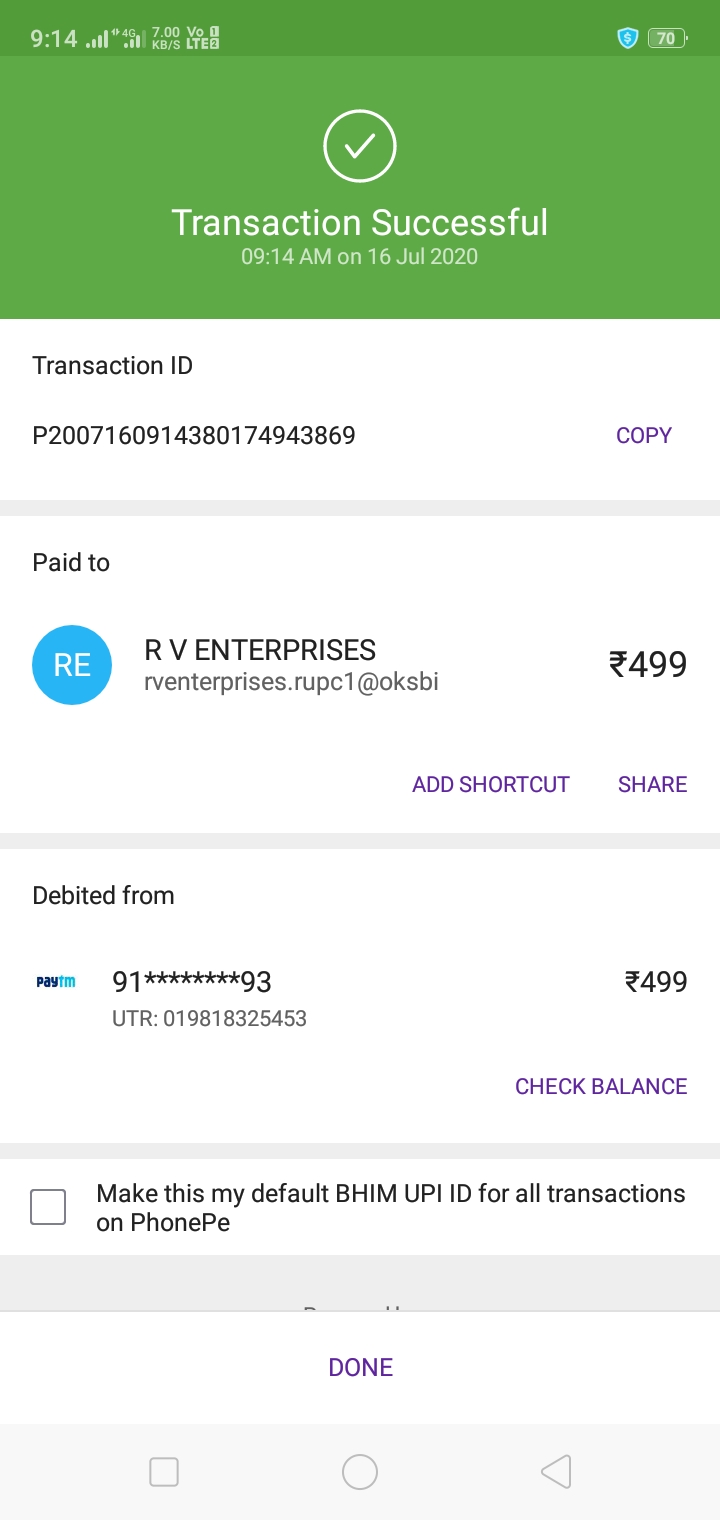The width and height of the screenshot is (720, 1520).
Task: Copy the Transaction ID
Action: pyautogui.click(x=643, y=435)
